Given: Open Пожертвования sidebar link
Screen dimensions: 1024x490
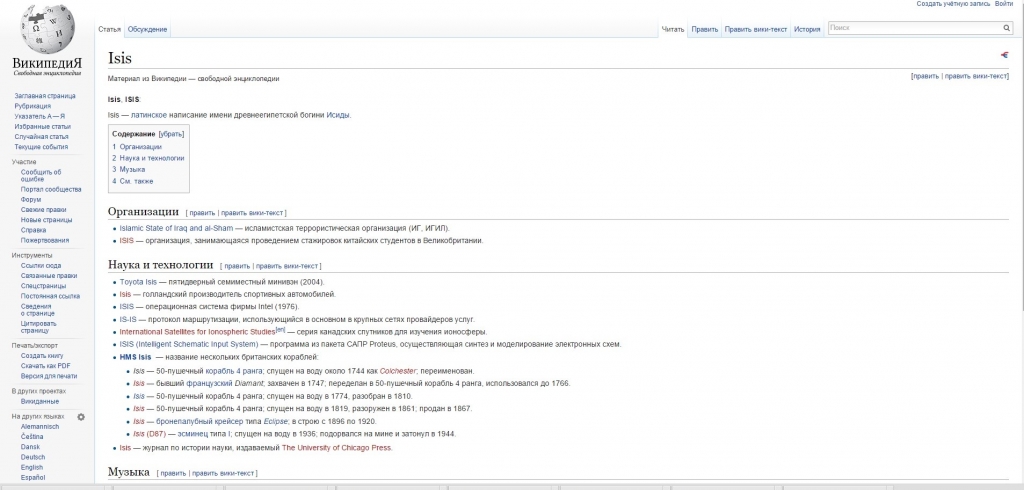Looking at the screenshot, I should coord(44,240).
